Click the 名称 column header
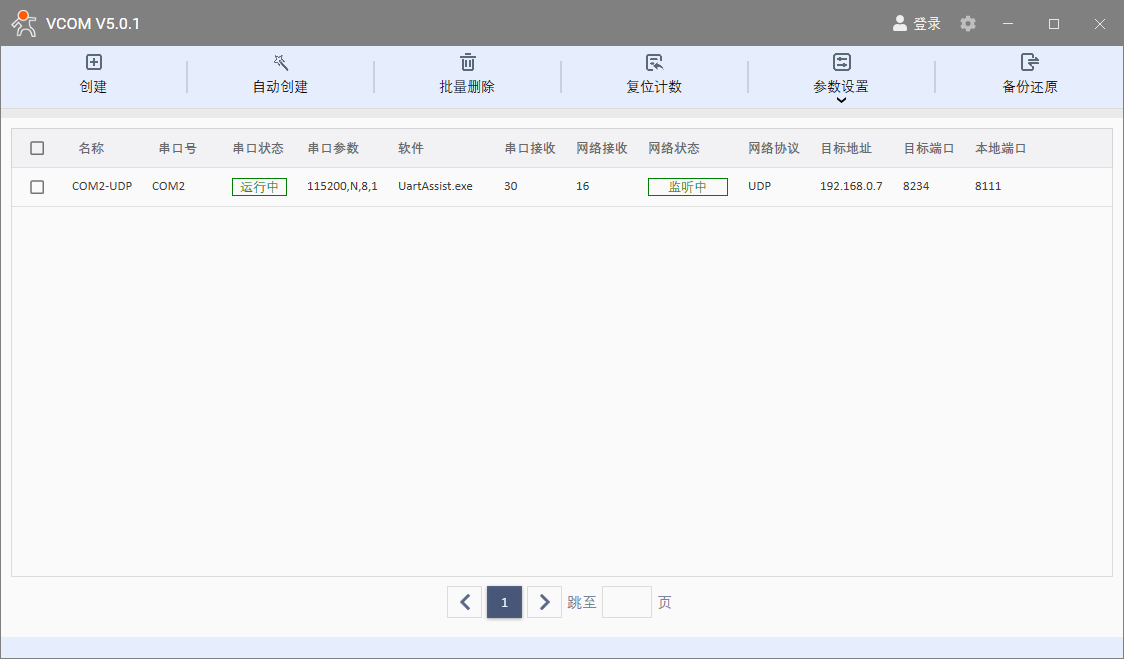1124x659 pixels. pyautogui.click(x=91, y=148)
